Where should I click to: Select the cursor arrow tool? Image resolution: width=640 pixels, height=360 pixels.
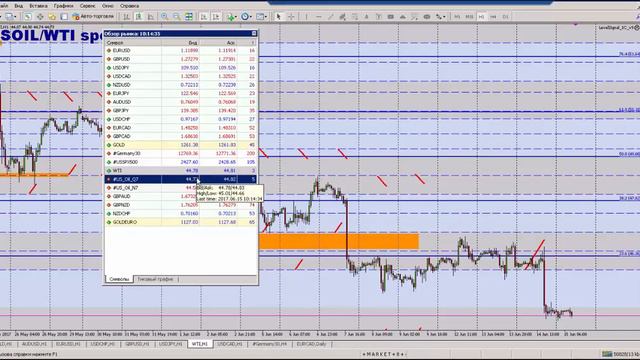click(278, 16)
